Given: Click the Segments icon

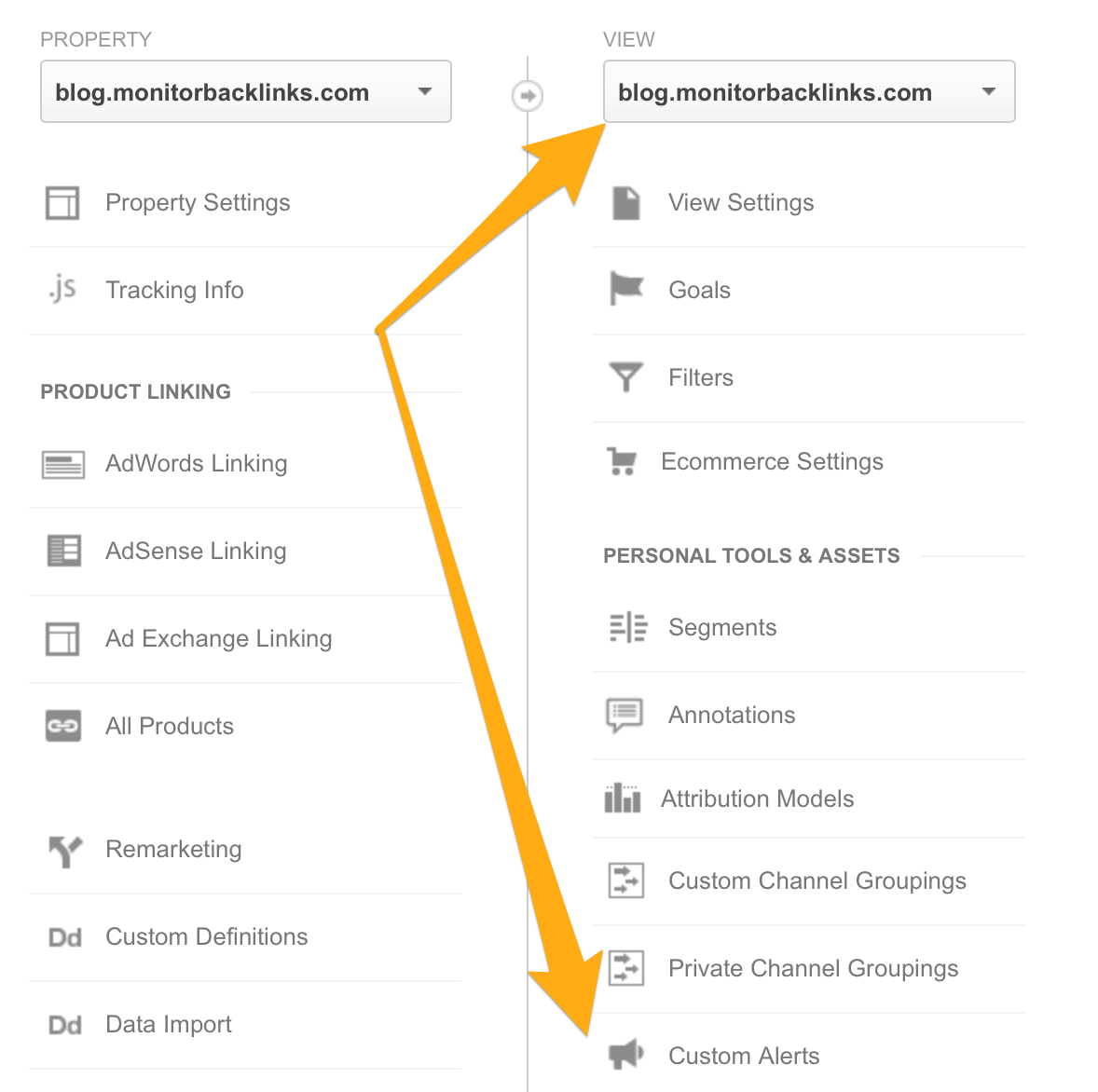Looking at the screenshot, I should tap(627, 627).
